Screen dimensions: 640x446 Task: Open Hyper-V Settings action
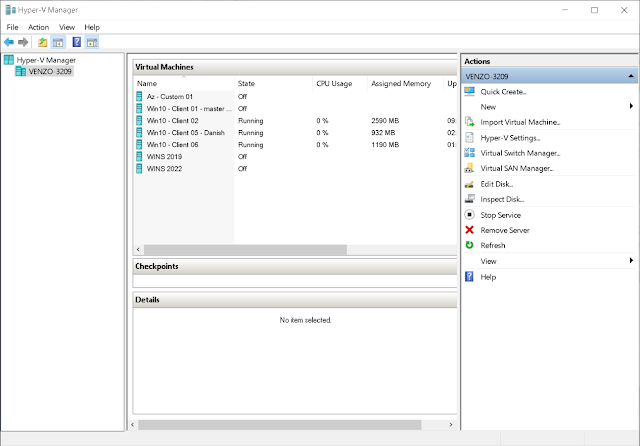point(510,138)
